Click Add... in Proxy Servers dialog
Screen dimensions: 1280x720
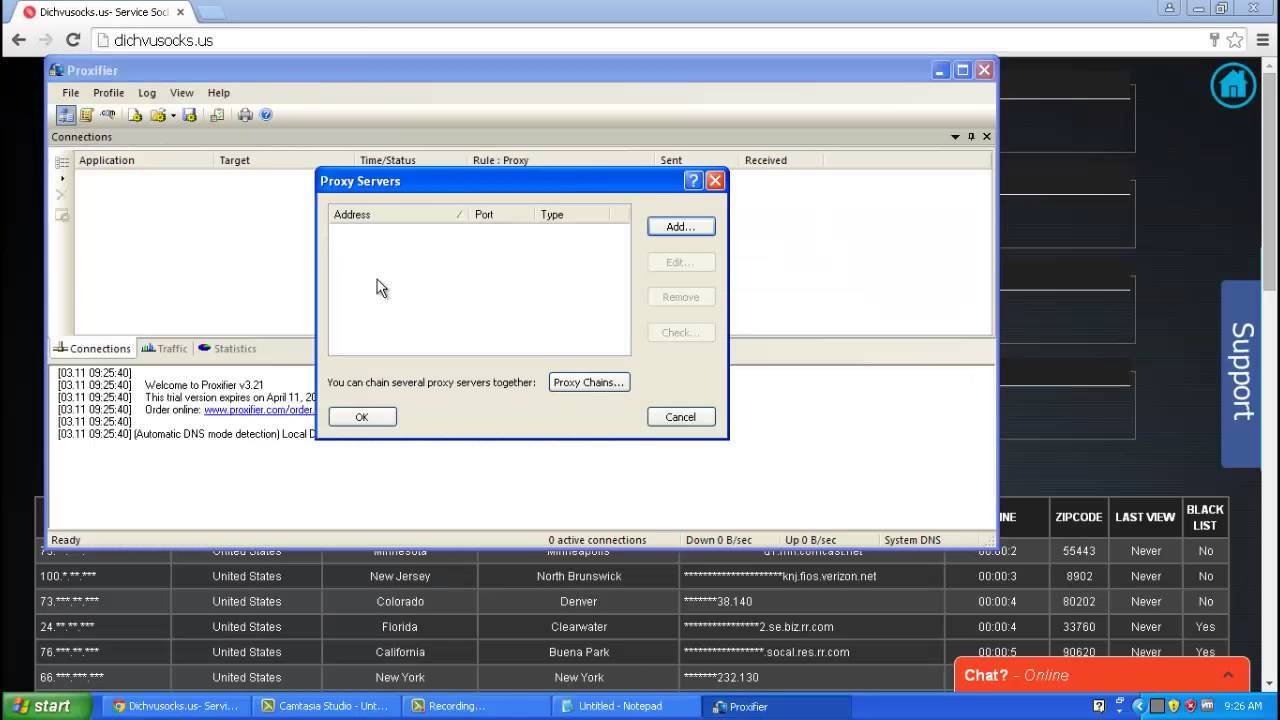point(681,227)
